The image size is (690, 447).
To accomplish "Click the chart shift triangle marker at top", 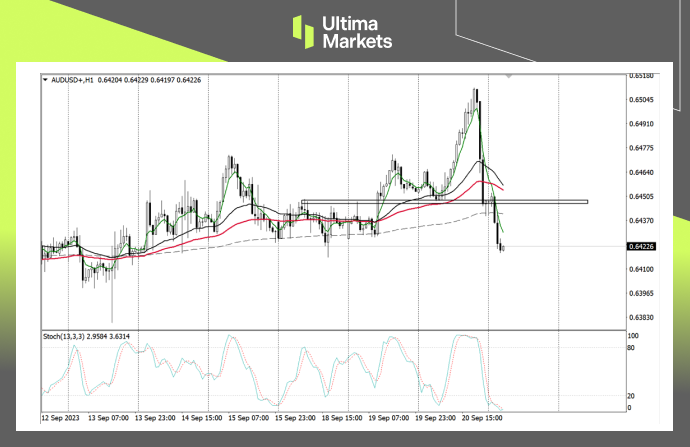I will (512, 76).
